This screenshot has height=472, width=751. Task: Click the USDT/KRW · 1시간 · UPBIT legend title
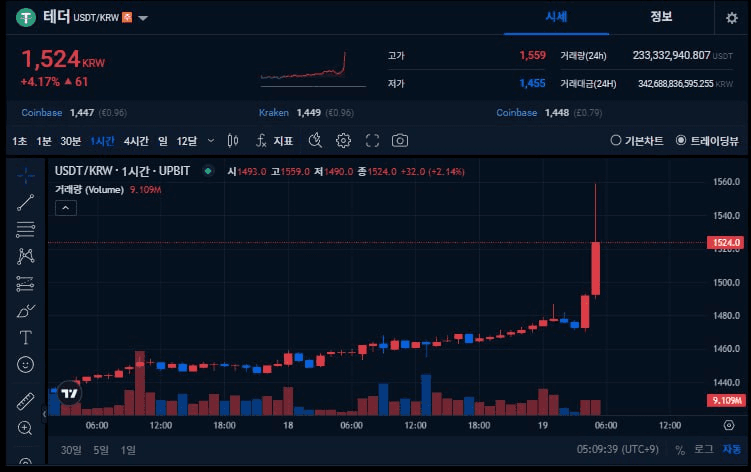pyautogui.click(x=122, y=171)
